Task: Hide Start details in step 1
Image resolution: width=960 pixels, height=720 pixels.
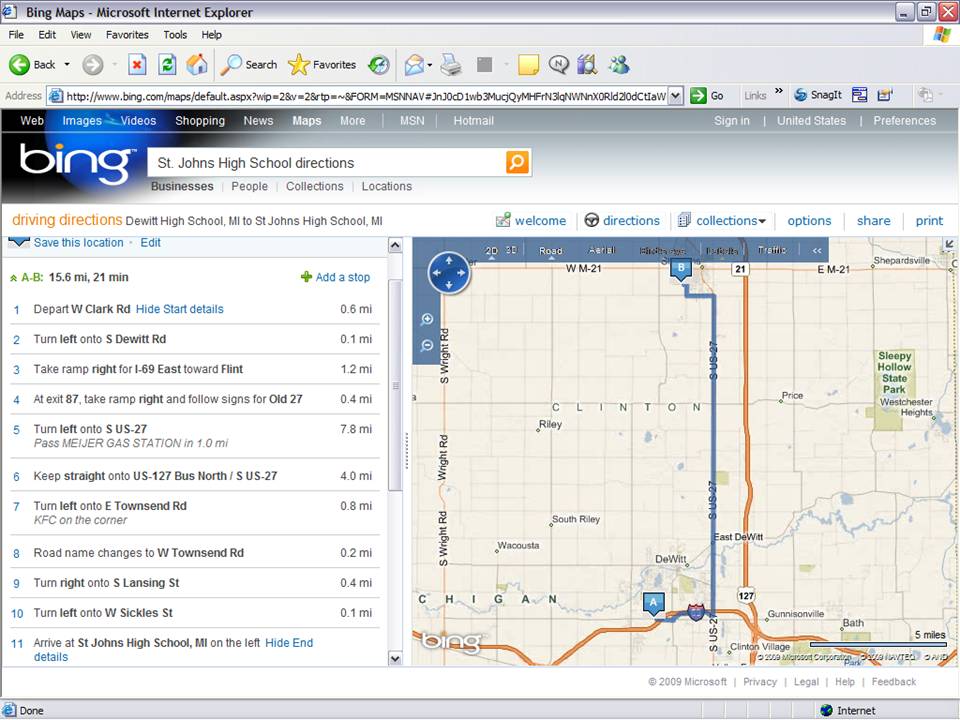Action: pos(179,309)
